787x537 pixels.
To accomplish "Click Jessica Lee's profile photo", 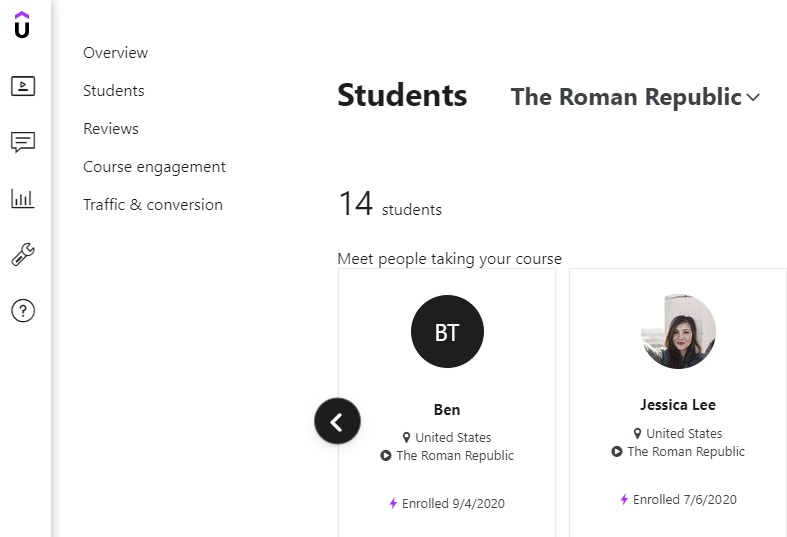I will point(678,332).
